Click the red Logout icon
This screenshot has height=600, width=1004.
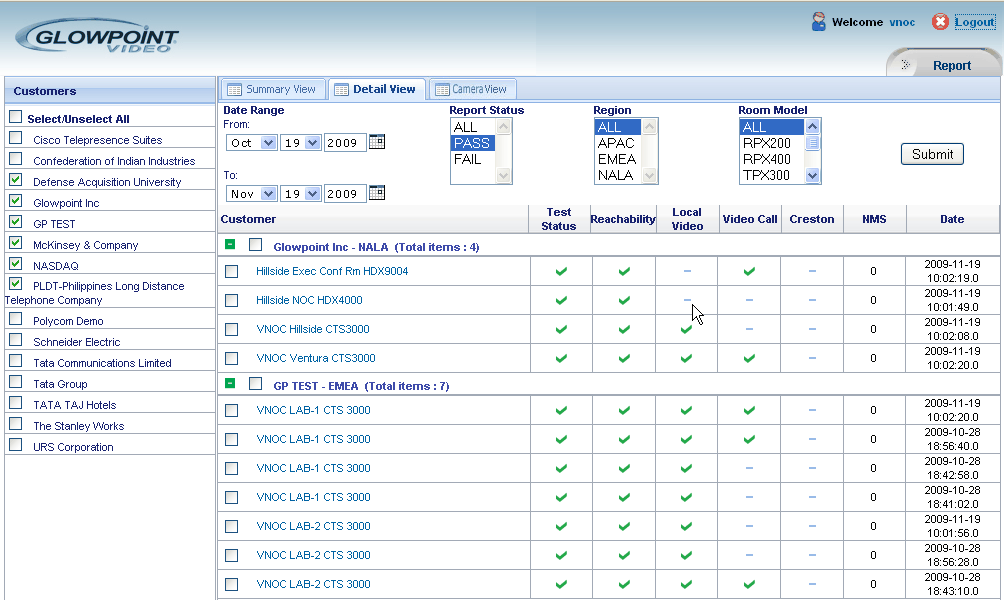coord(940,22)
